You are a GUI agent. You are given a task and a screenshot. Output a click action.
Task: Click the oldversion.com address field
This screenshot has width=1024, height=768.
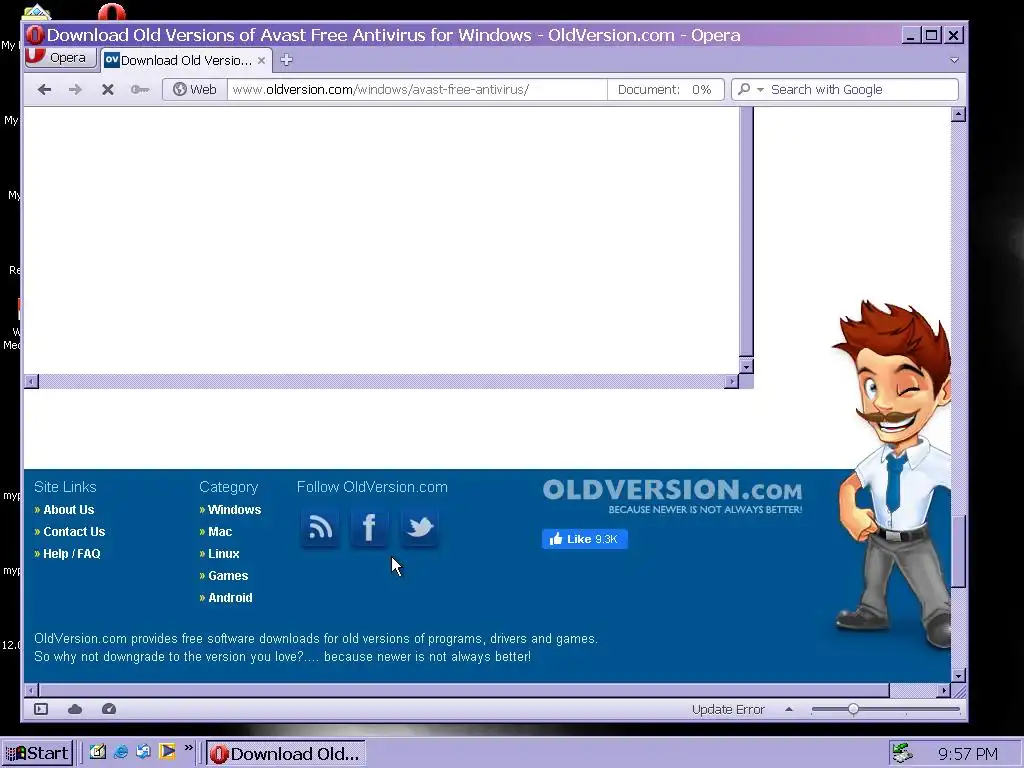click(x=417, y=89)
